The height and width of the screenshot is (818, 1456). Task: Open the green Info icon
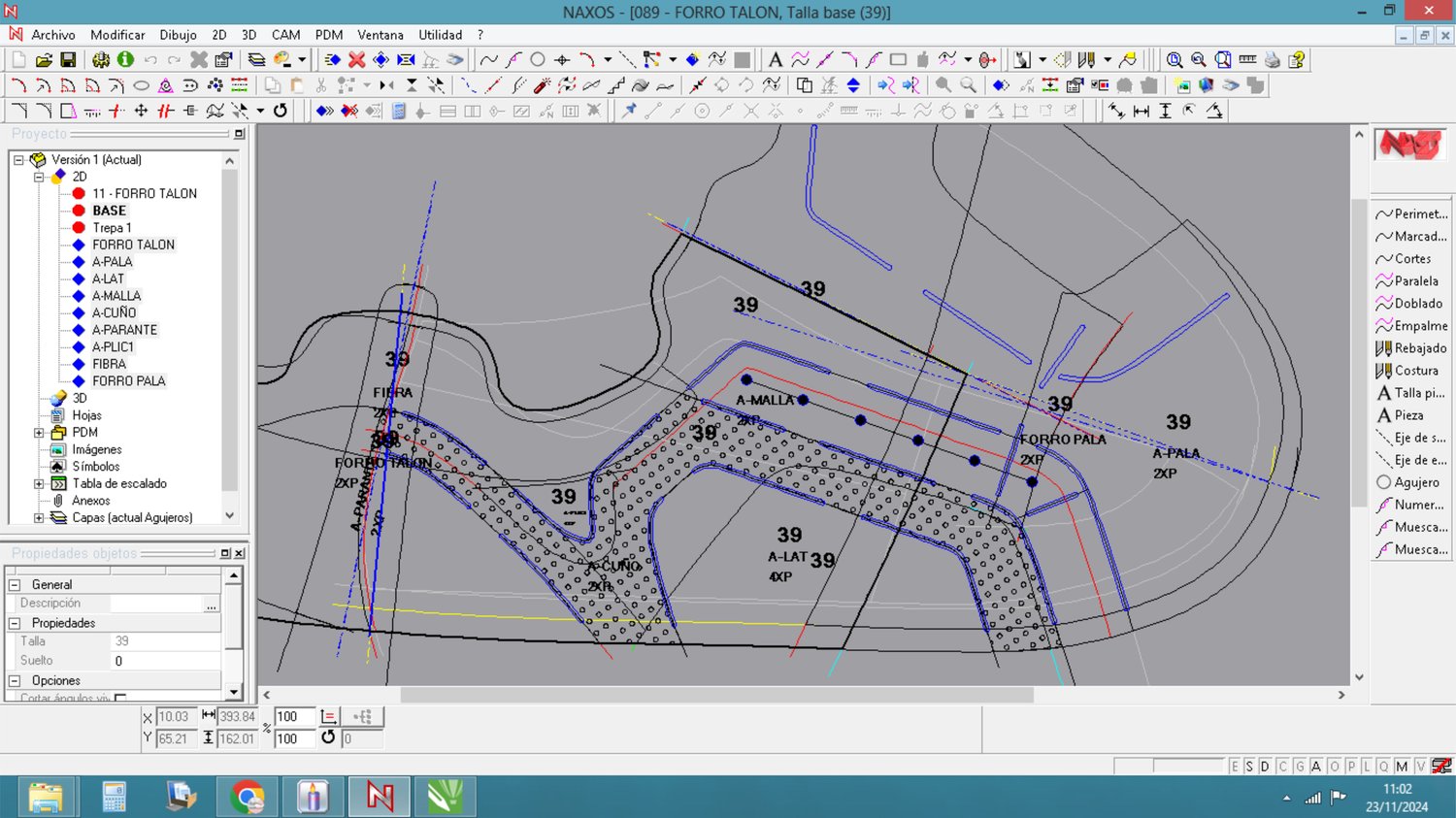[x=125, y=60]
